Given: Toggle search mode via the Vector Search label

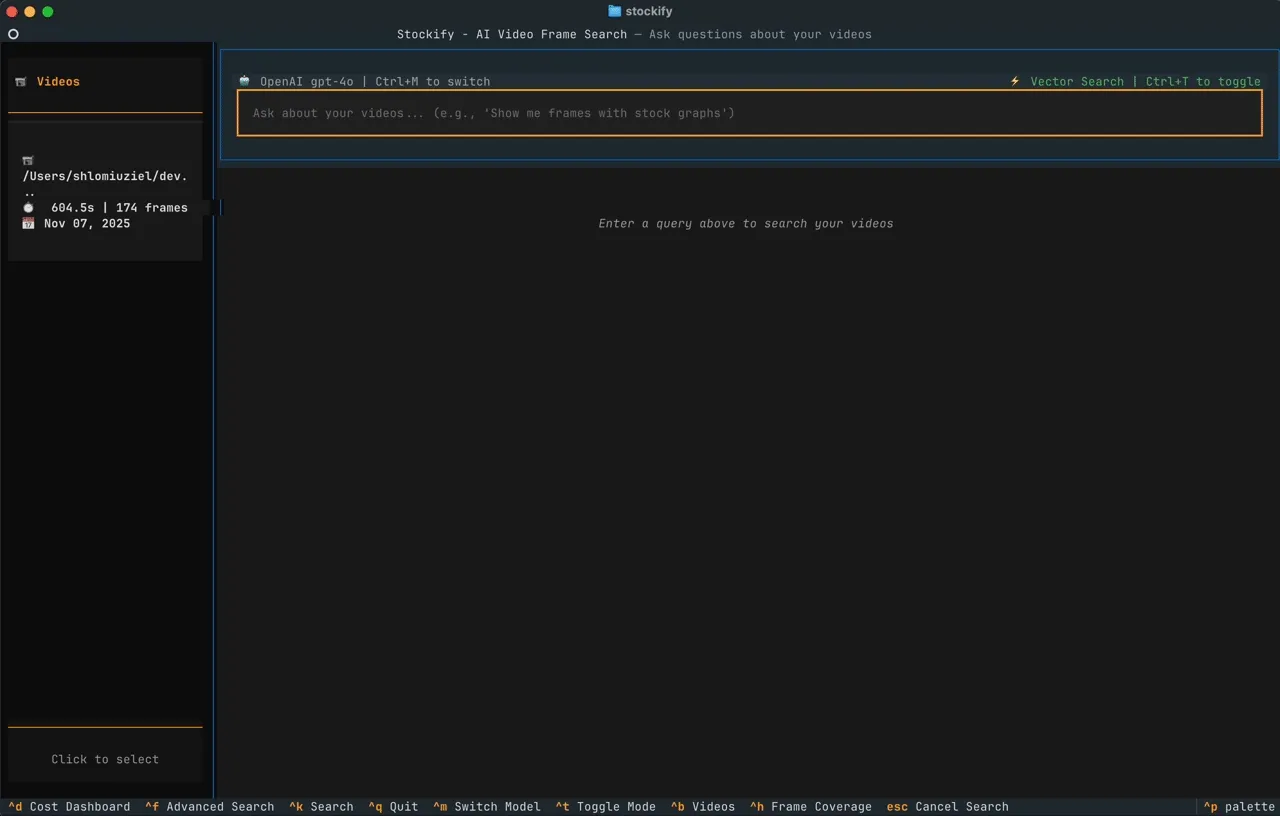Looking at the screenshot, I should 1077,81.
